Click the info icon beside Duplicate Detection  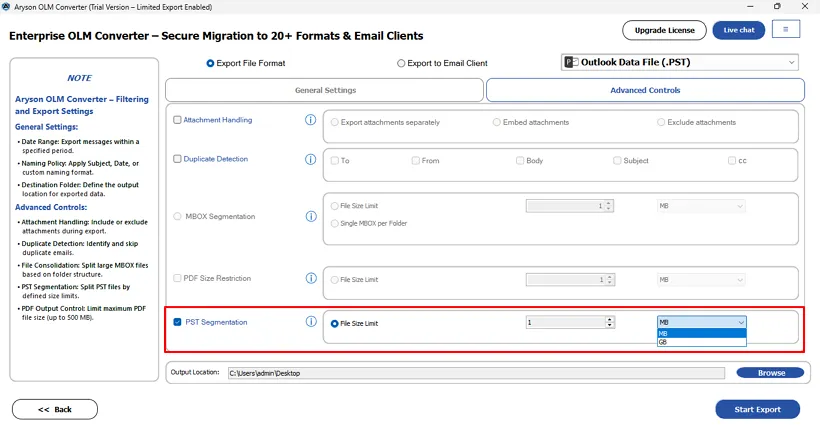(x=310, y=159)
